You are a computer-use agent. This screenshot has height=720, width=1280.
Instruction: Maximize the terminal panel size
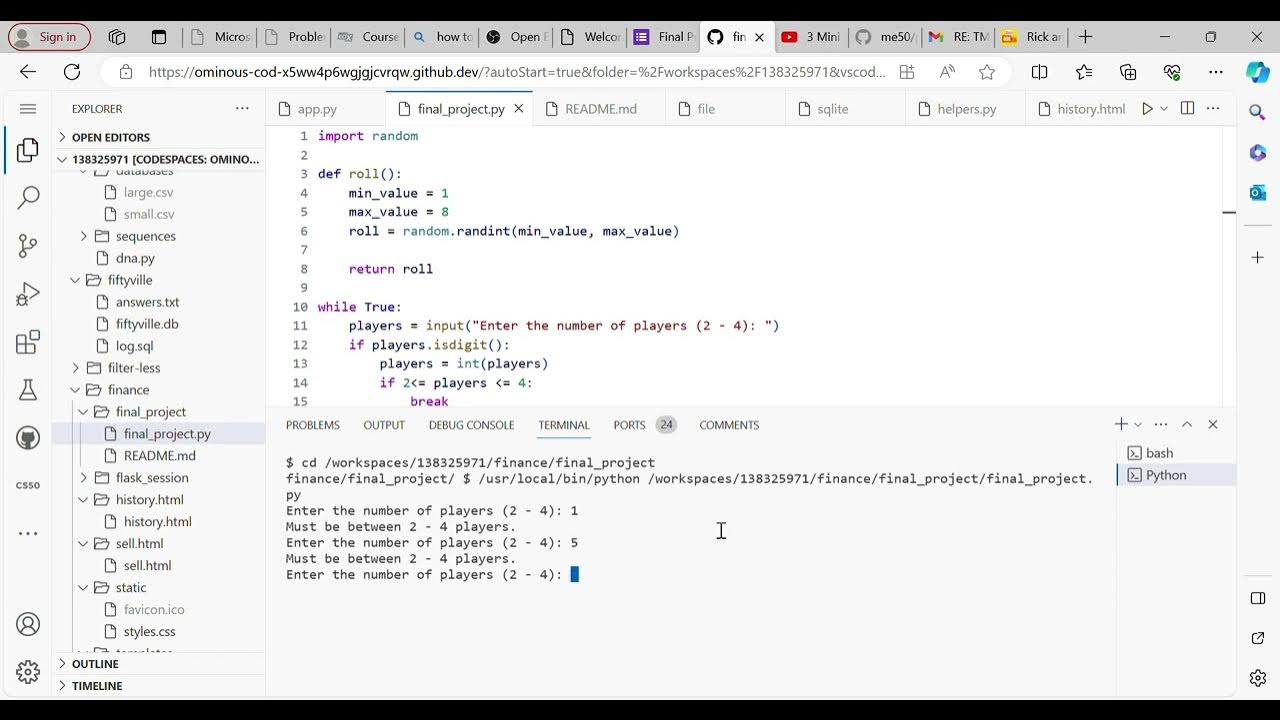coord(1187,425)
